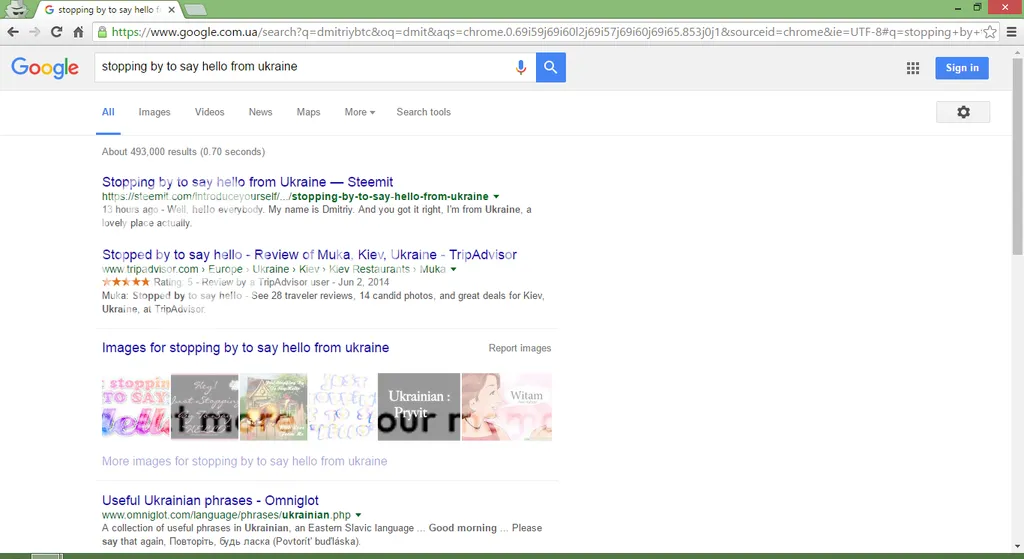Click TripAdvisor breadcrumb URL text
1024x559 pixels.
point(274,269)
